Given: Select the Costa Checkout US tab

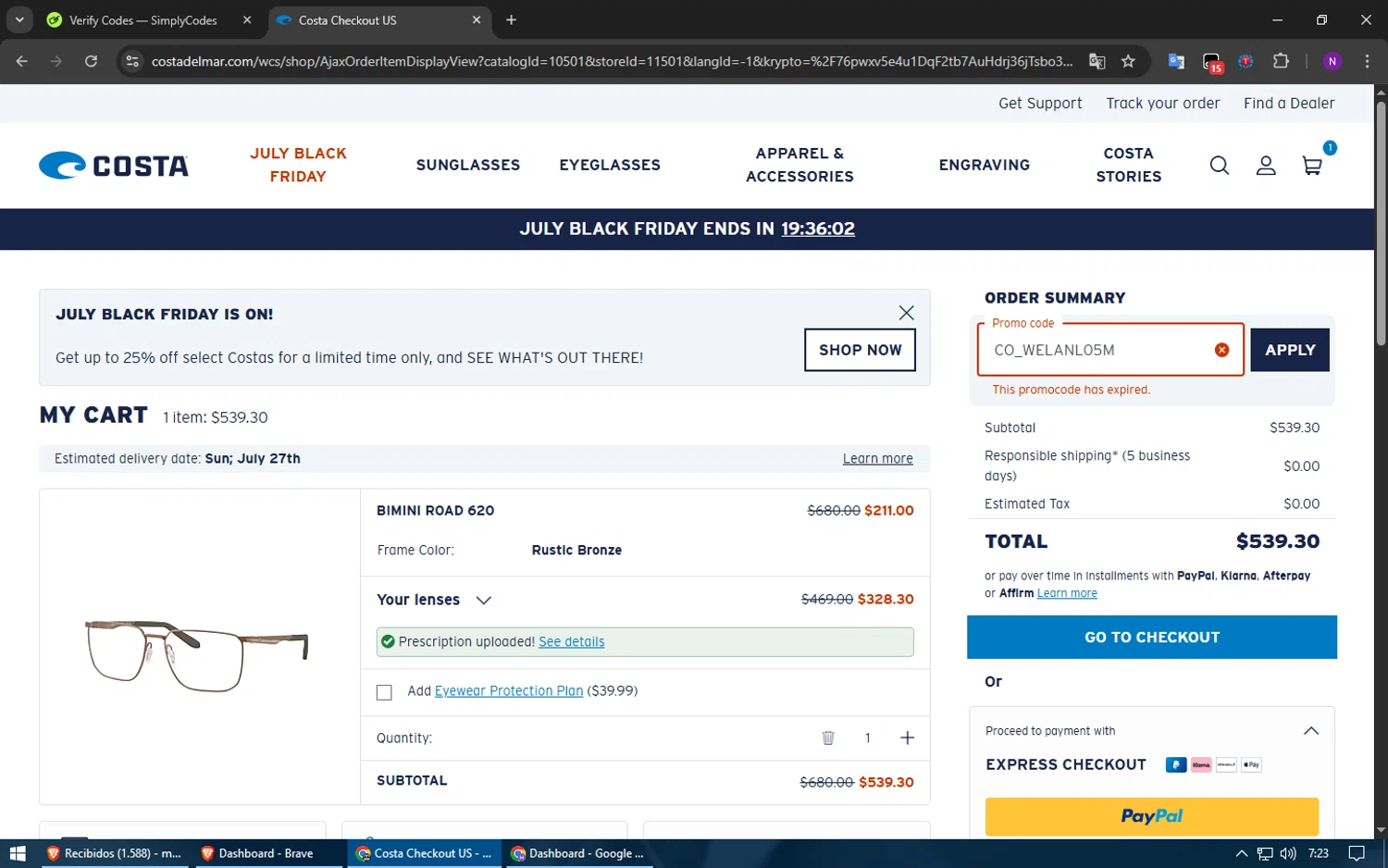Looking at the screenshot, I should click(x=379, y=19).
